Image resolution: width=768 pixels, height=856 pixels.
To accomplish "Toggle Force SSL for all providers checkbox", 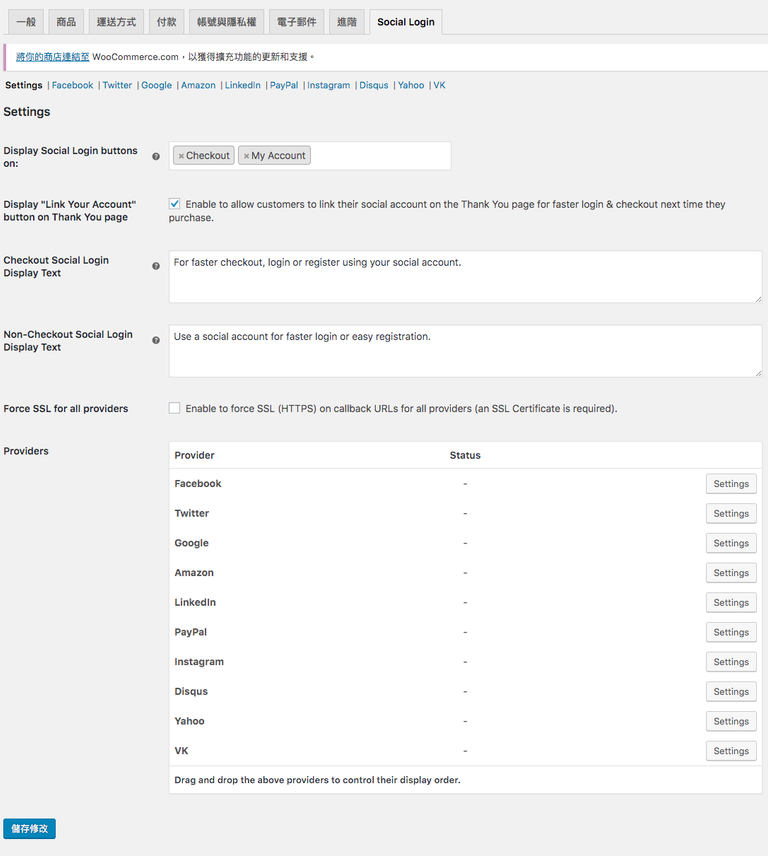I will coord(175,408).
